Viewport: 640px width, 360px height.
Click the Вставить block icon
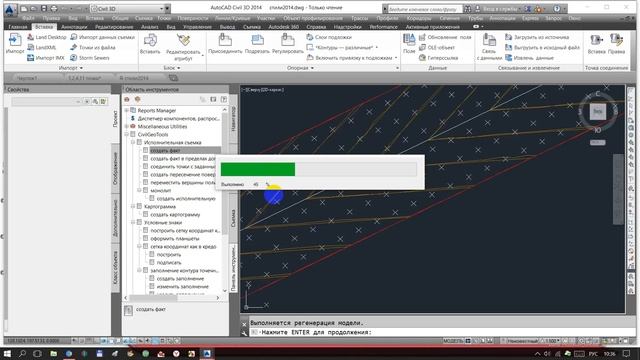coord(150,44)
